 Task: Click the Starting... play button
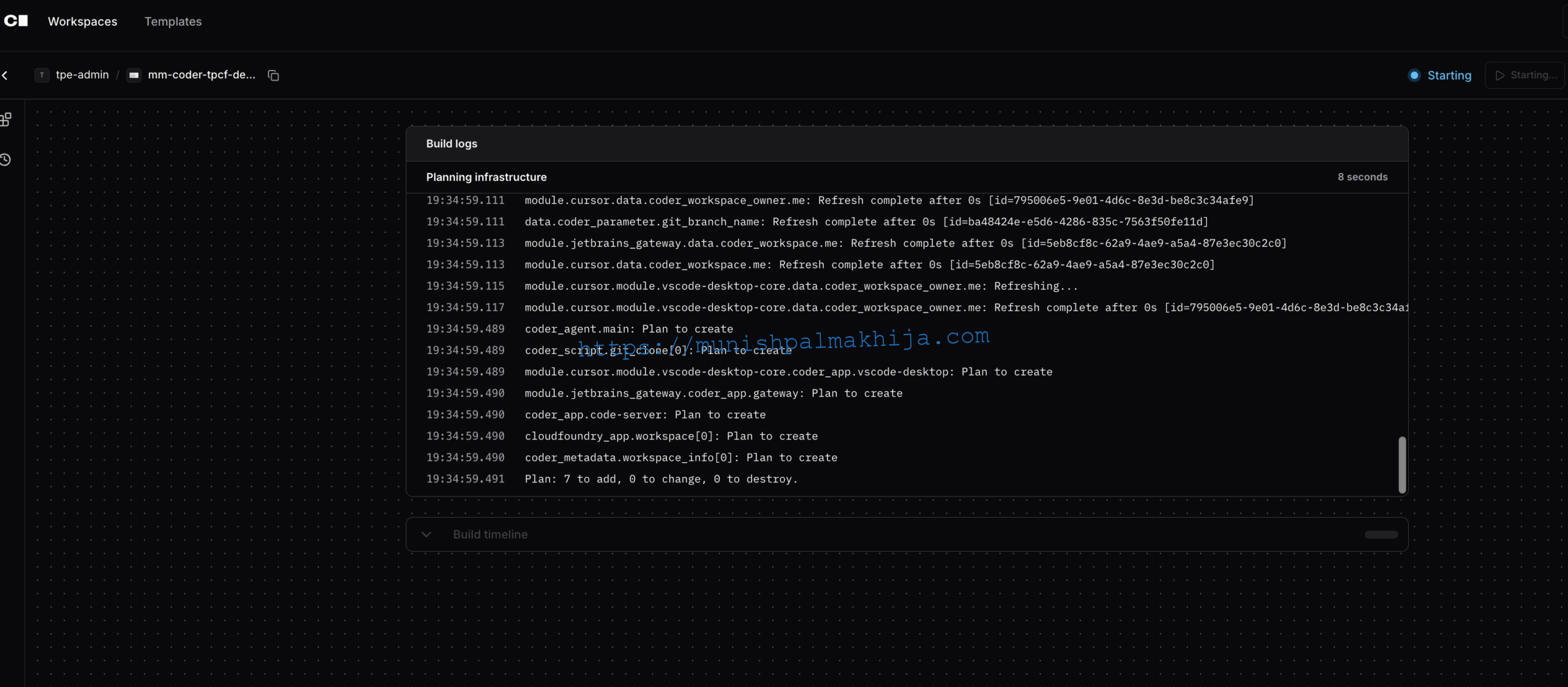(1525, 75)
